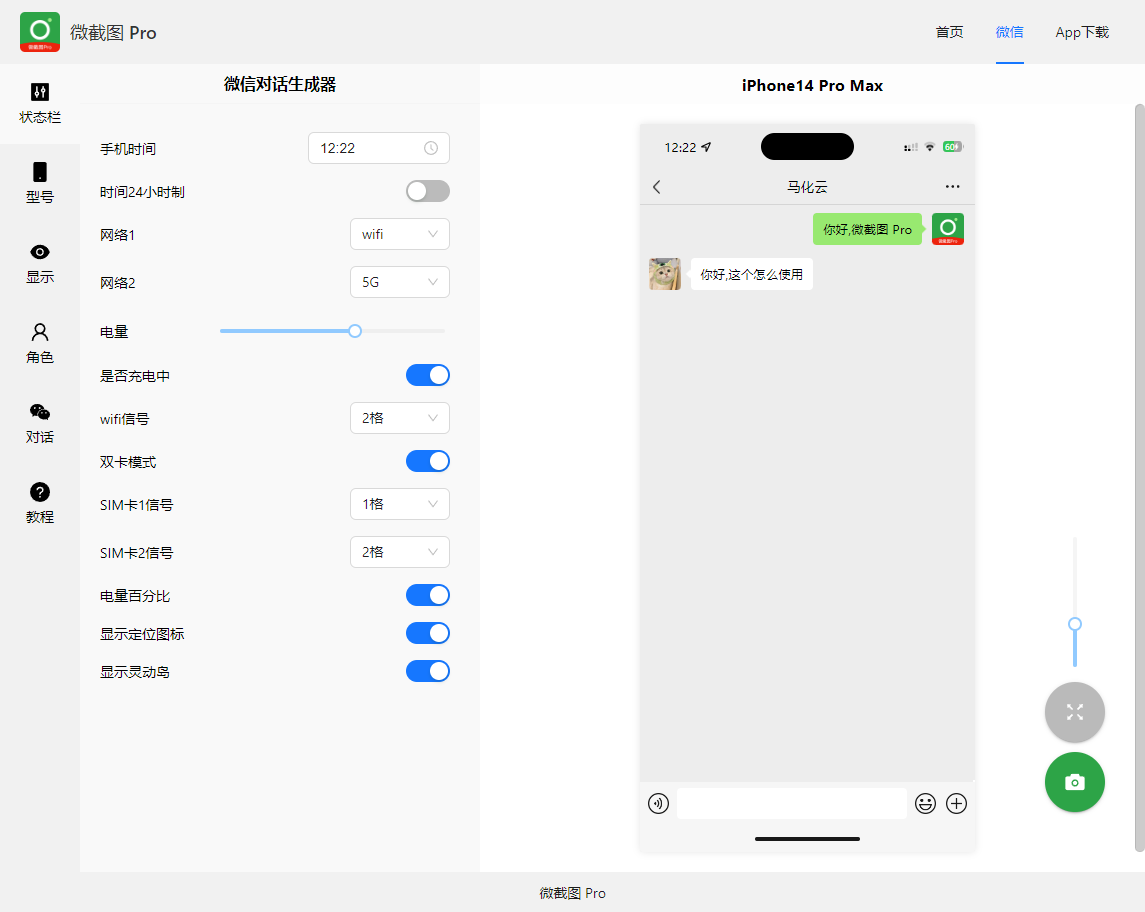
Task: Click the location arrow in phone status bar
Action: click(706, 147)
